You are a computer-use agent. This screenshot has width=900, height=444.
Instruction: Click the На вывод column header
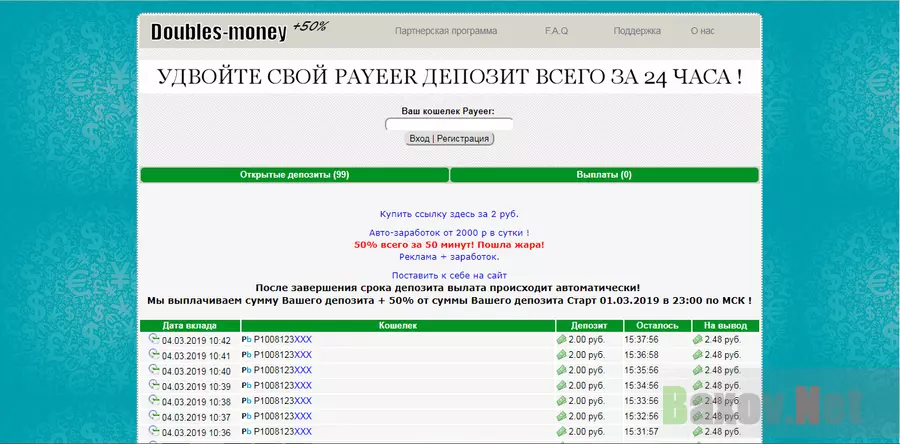pos(726,326)
